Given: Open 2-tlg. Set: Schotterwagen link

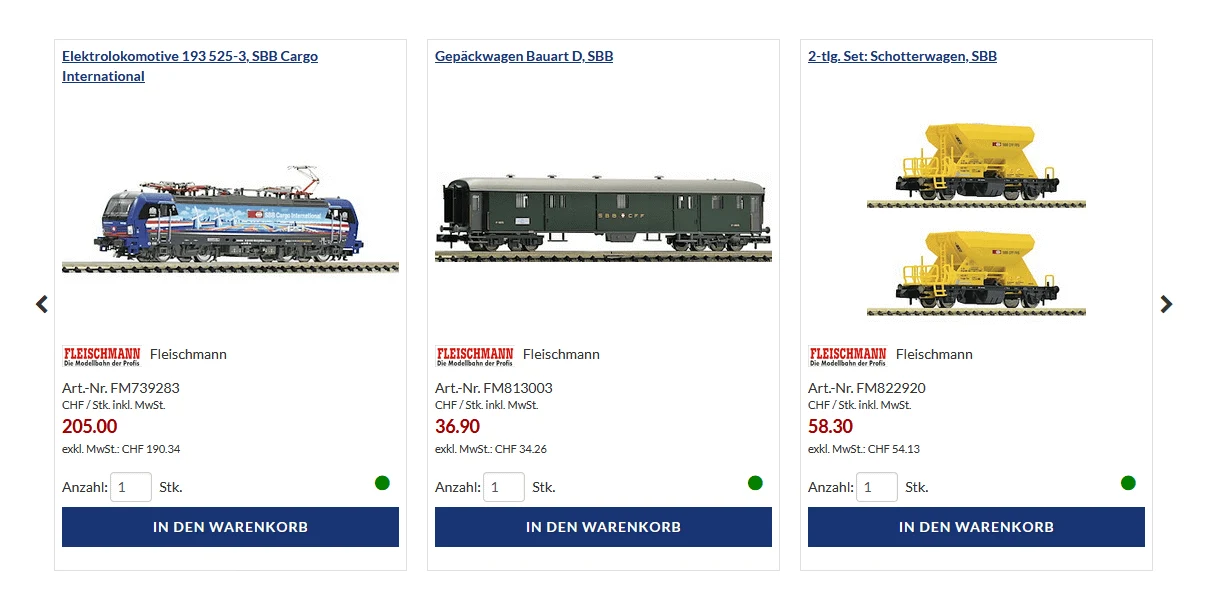Looking at the screenshot, I should tap(902, 56).
